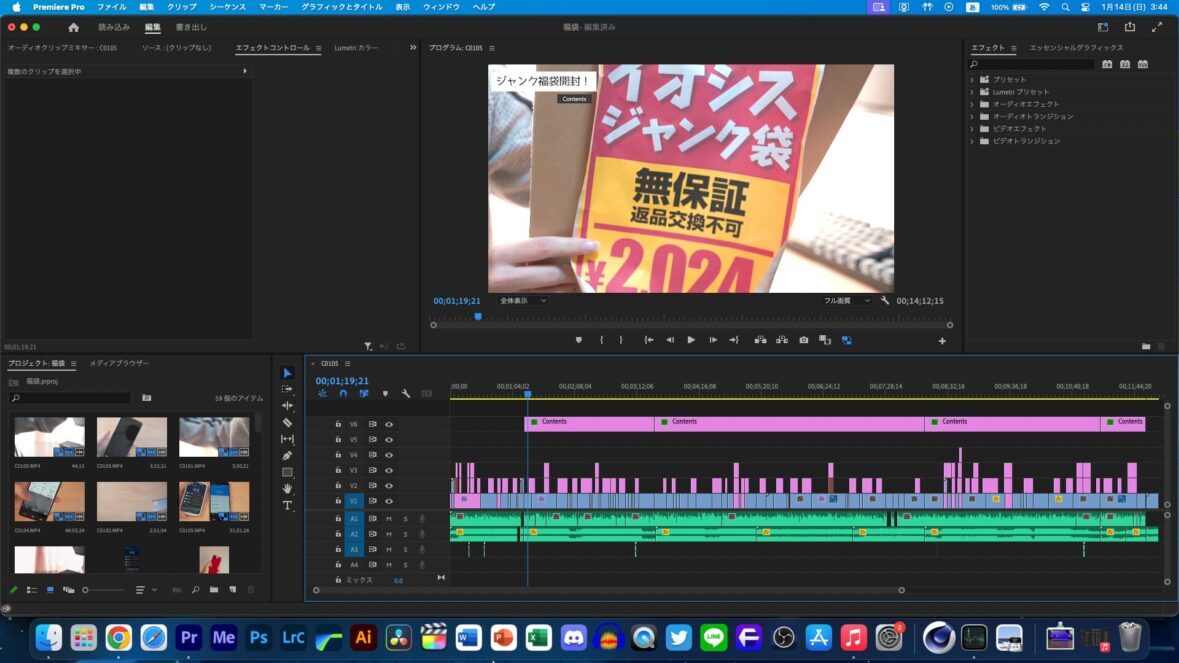Expand the オーディオトランジション folder
The image size is (1179, 663).
tap(971, 117)
